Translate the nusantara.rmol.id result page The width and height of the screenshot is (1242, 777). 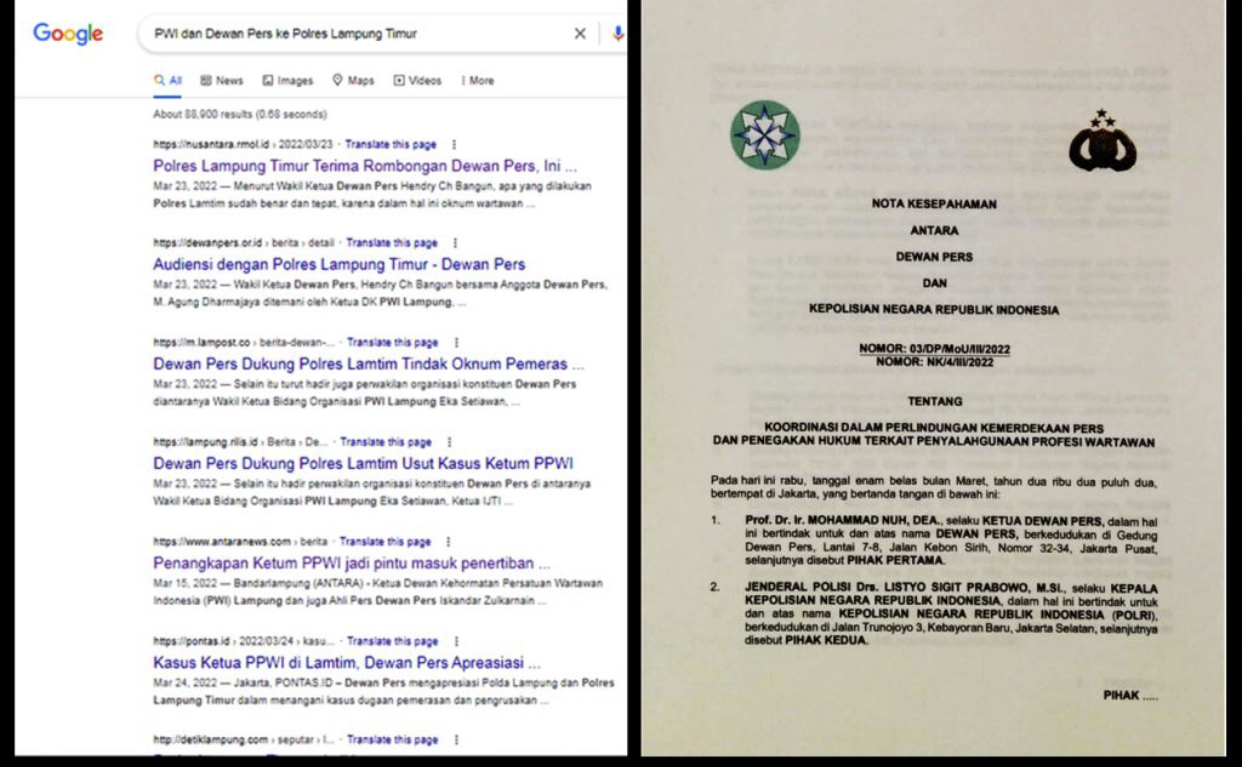point(391,144)
